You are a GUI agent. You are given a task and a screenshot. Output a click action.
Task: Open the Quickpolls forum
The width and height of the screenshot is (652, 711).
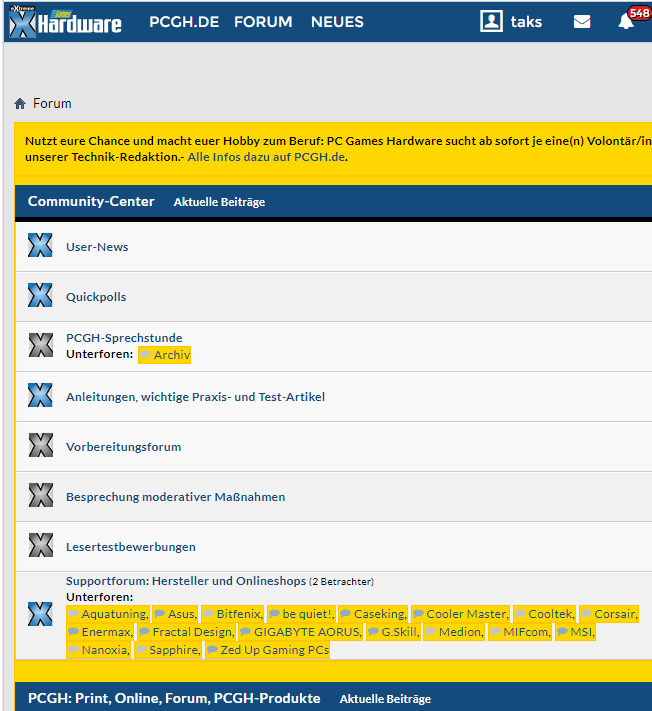(96, 297)
